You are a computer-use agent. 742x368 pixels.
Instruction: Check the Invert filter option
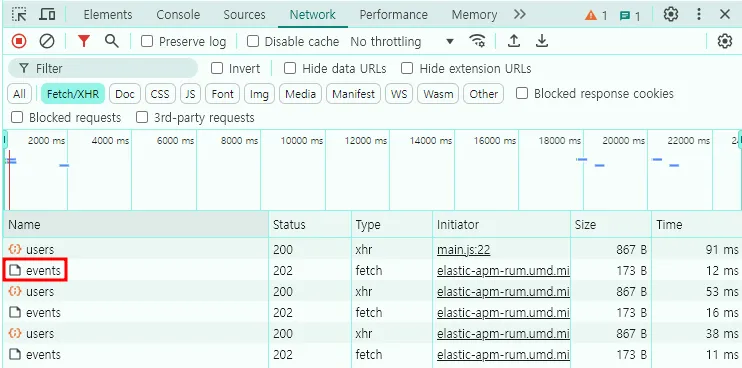(x=217, y=69)
